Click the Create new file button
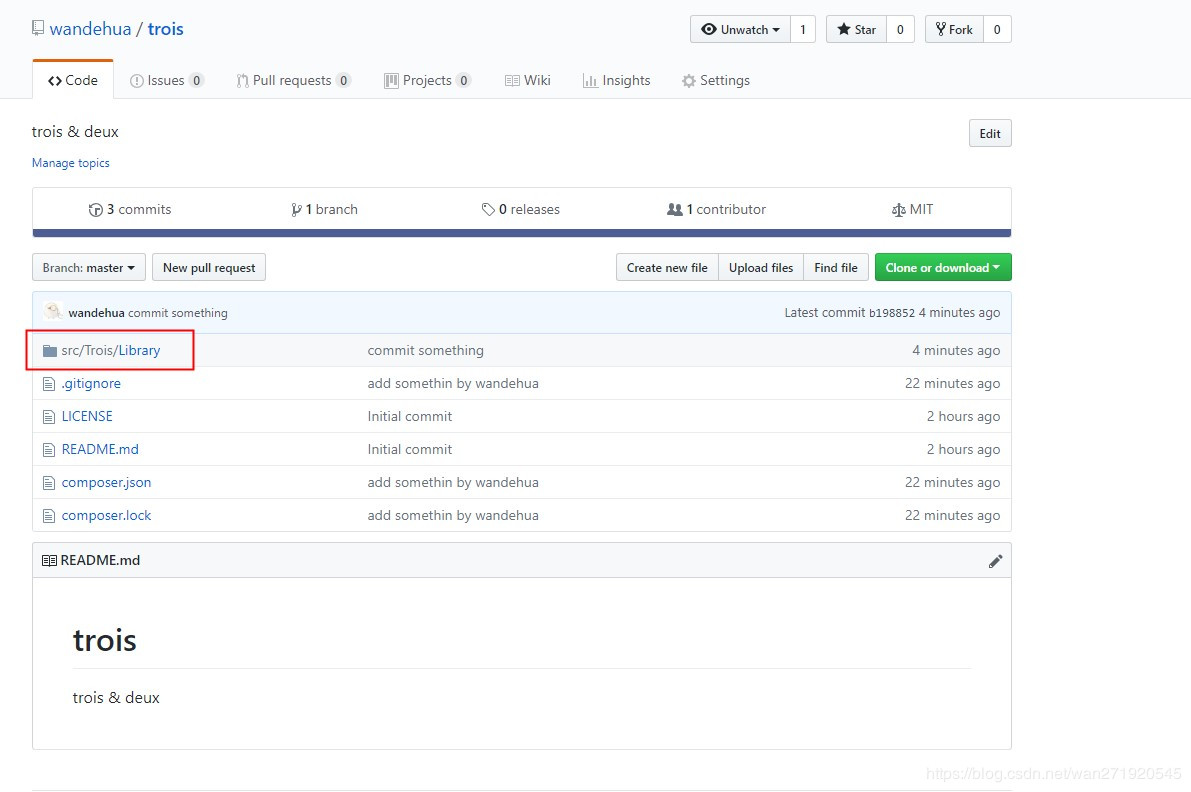The width and height of the screenshot is (1191, 792). pyautogui.click(x=667, y=267)
